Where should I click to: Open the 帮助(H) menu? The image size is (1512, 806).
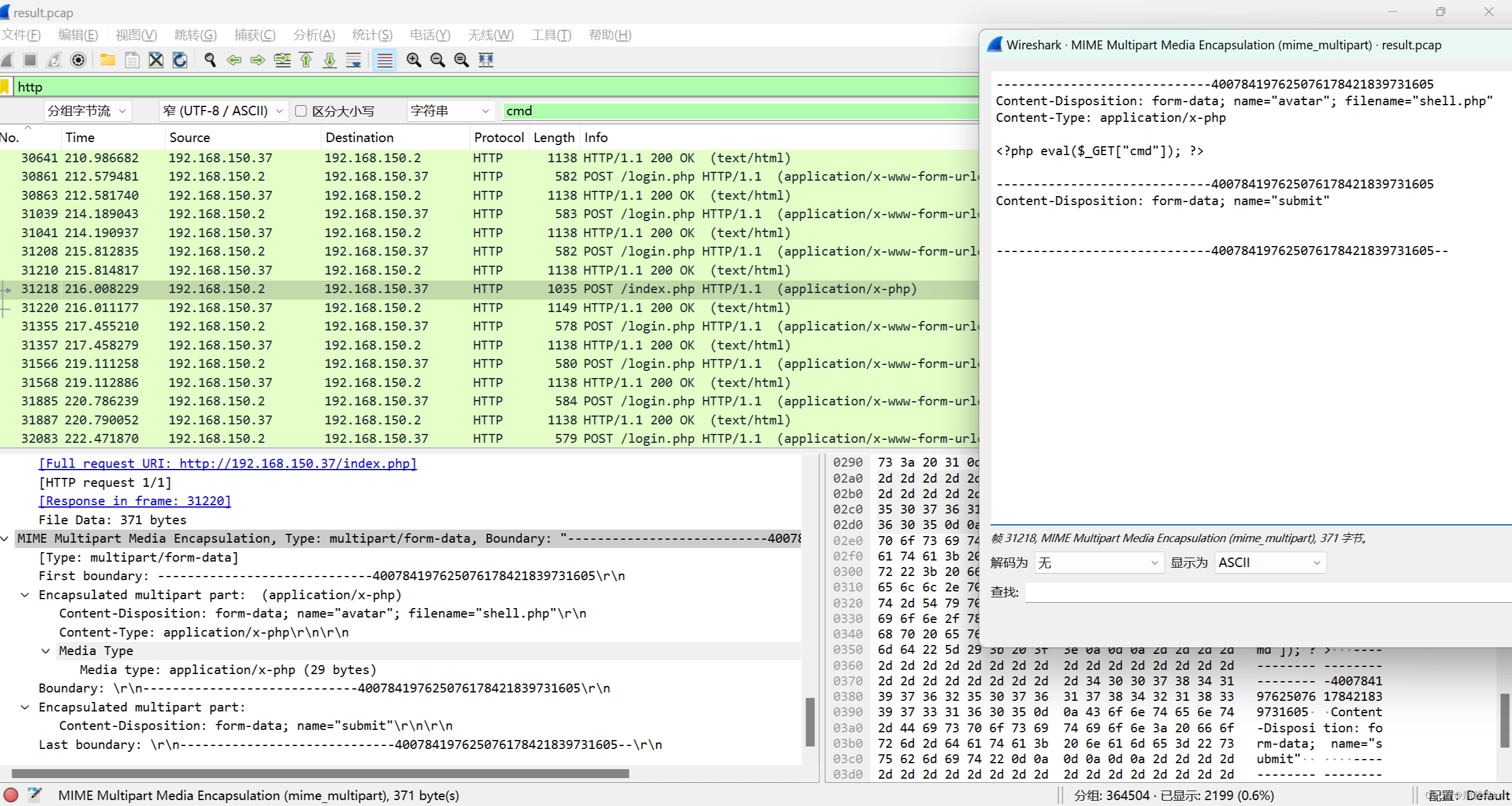(x=610, y=35)
